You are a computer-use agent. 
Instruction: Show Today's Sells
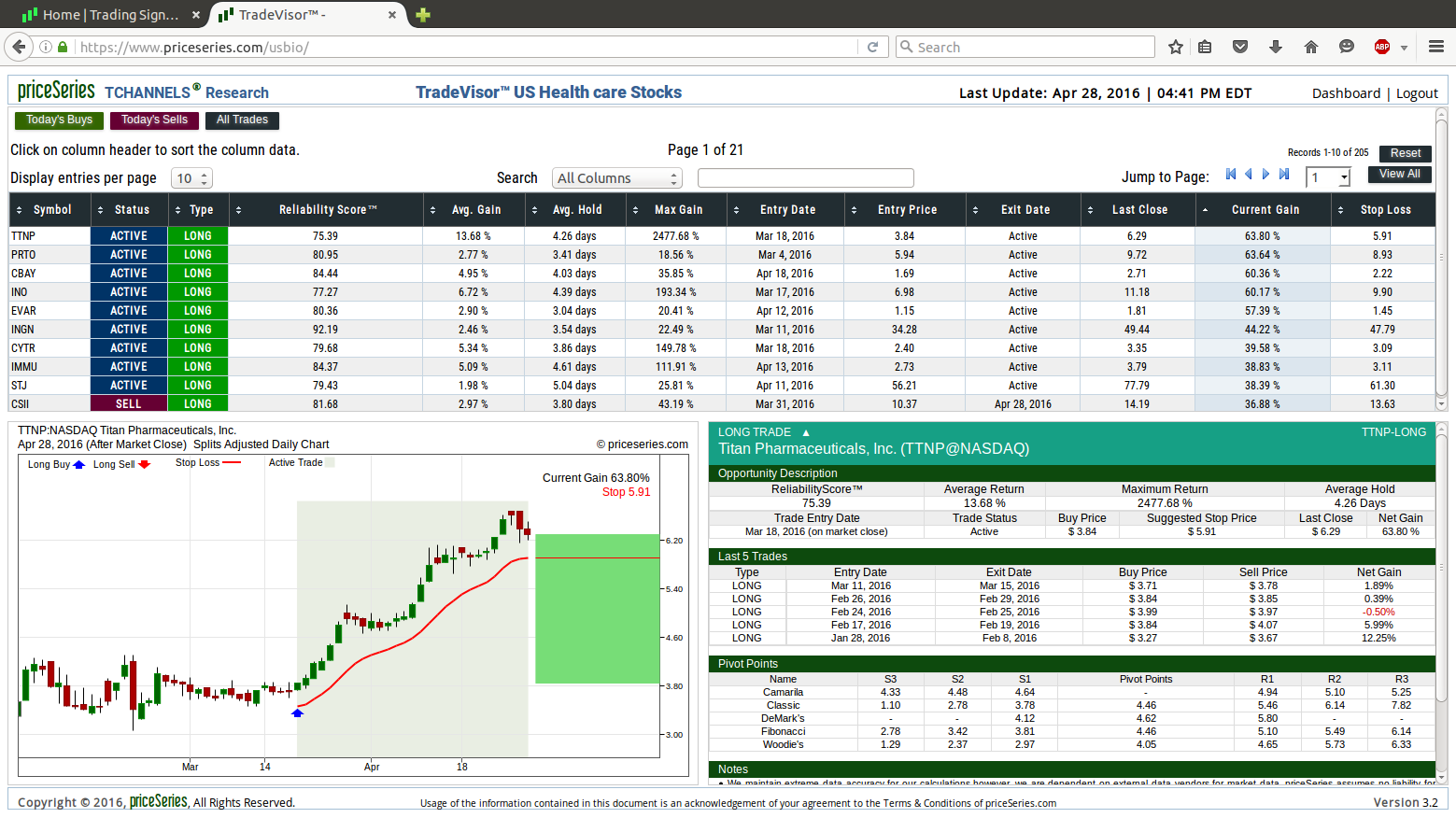click(x=154, y=120)
